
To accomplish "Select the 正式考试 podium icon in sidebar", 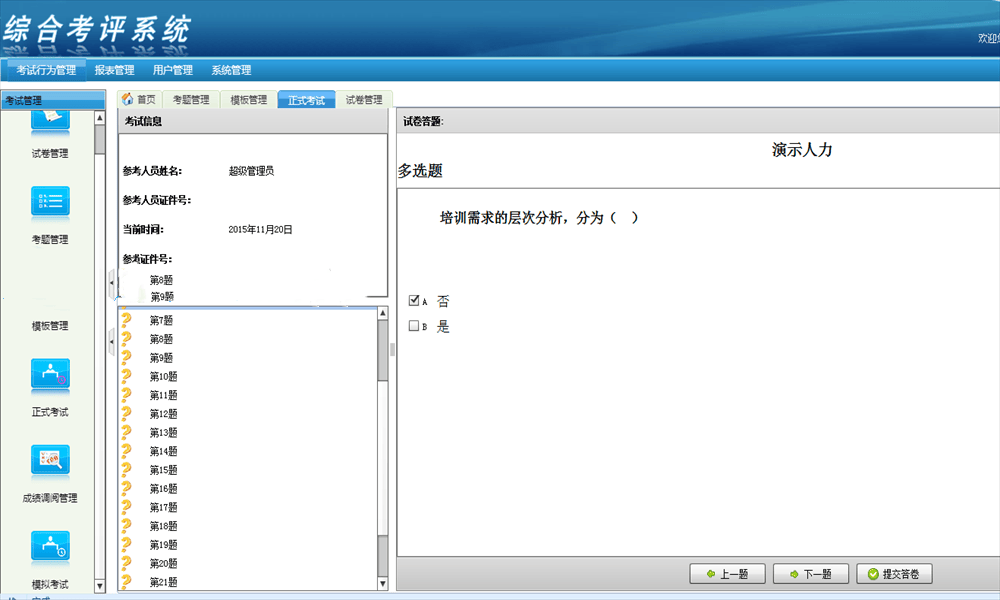I will 50,375.
